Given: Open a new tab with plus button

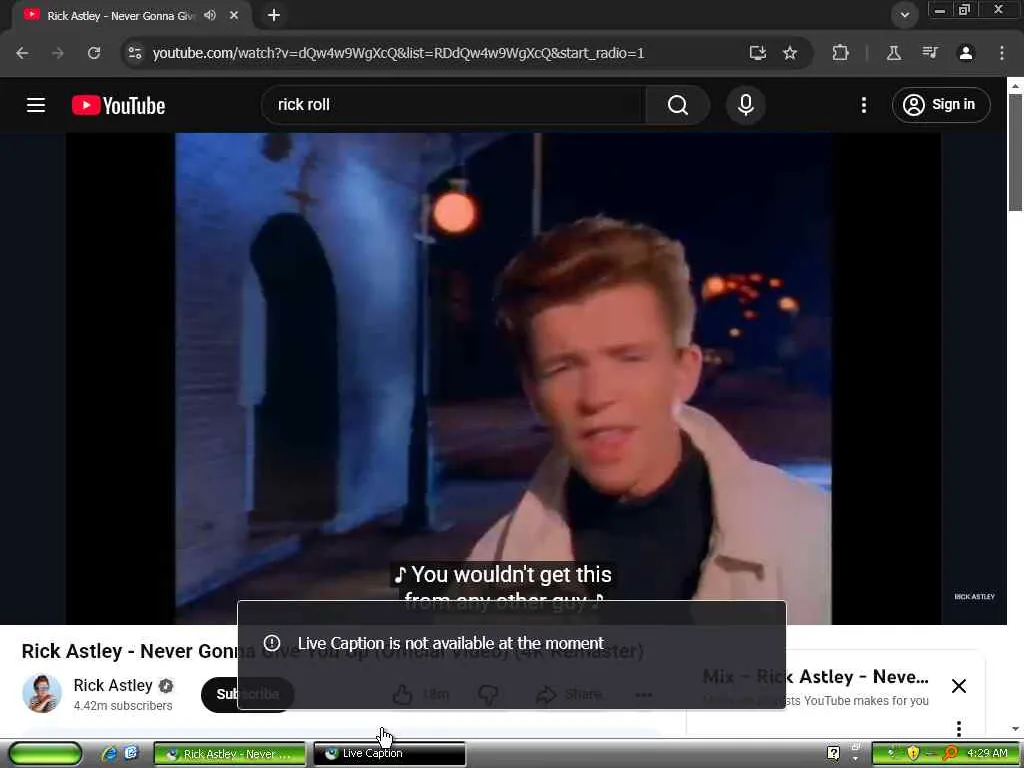Looking at the screenshot, I should (274, 15).
